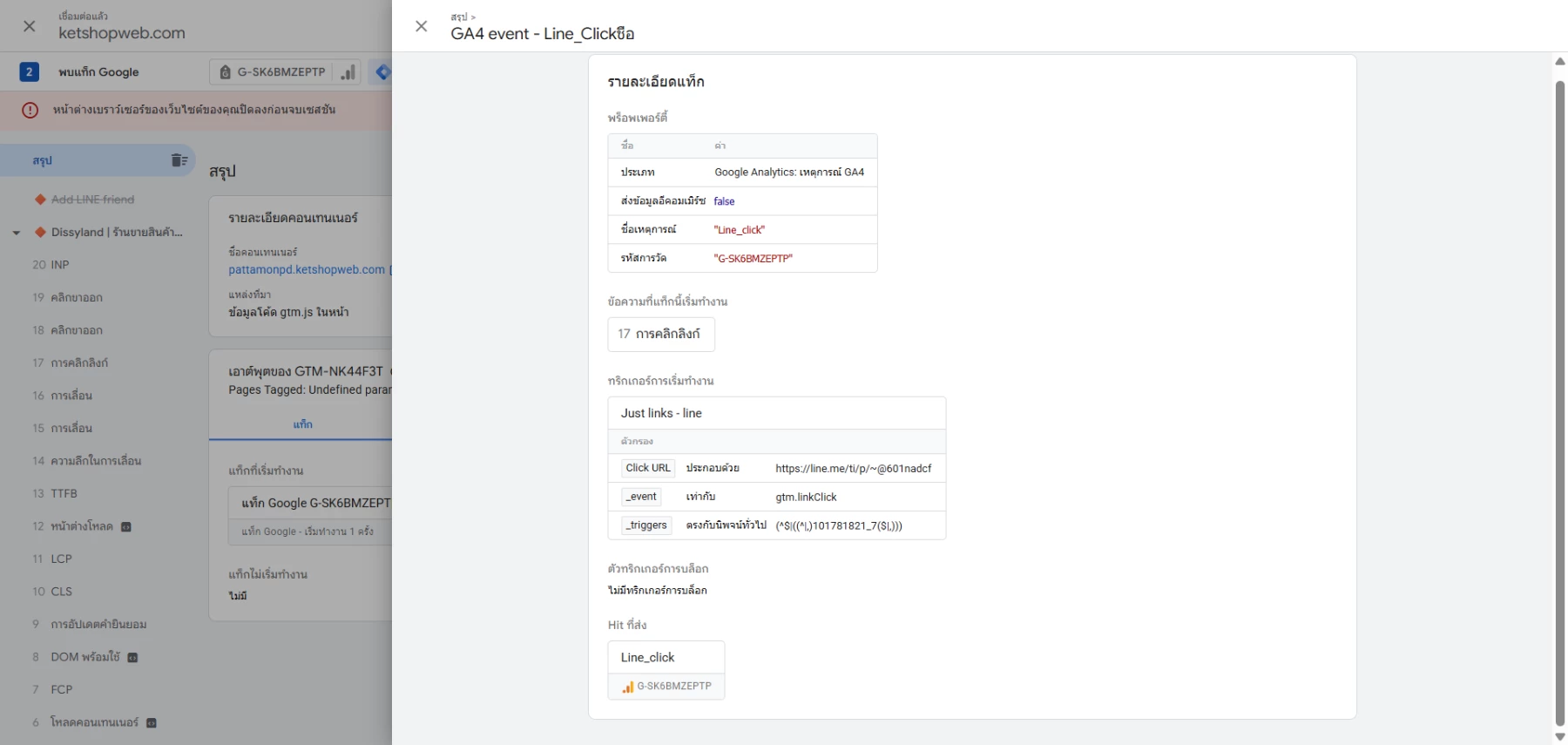Click the badge icon next to DOM พร้อมใช้
The image size is (1568, 745).
[132, 658]
